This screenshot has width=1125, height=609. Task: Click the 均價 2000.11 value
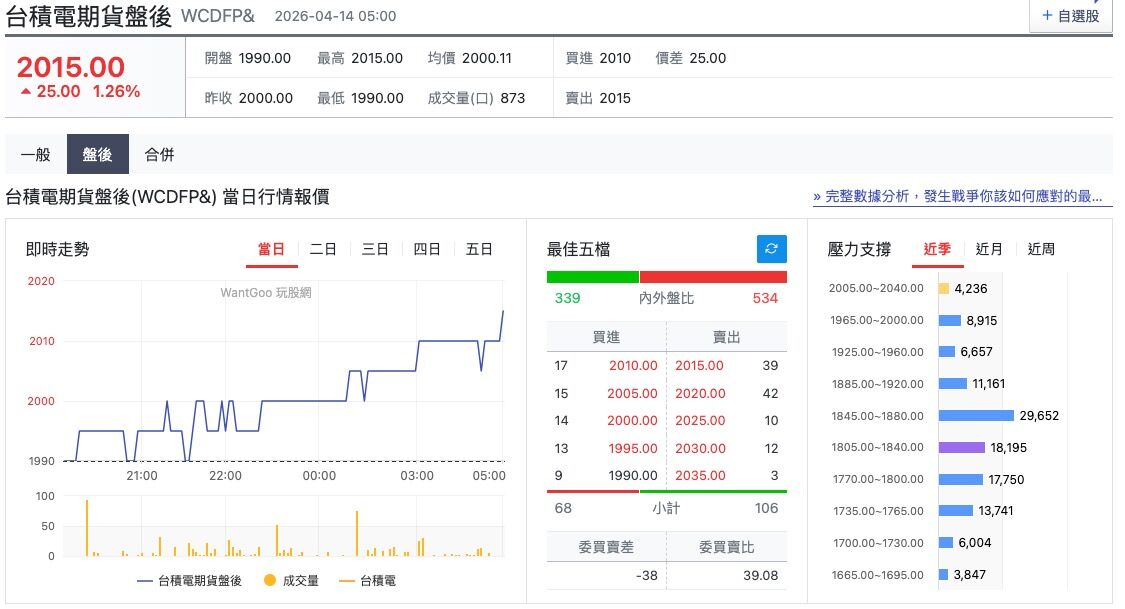[x=486, y=58]
